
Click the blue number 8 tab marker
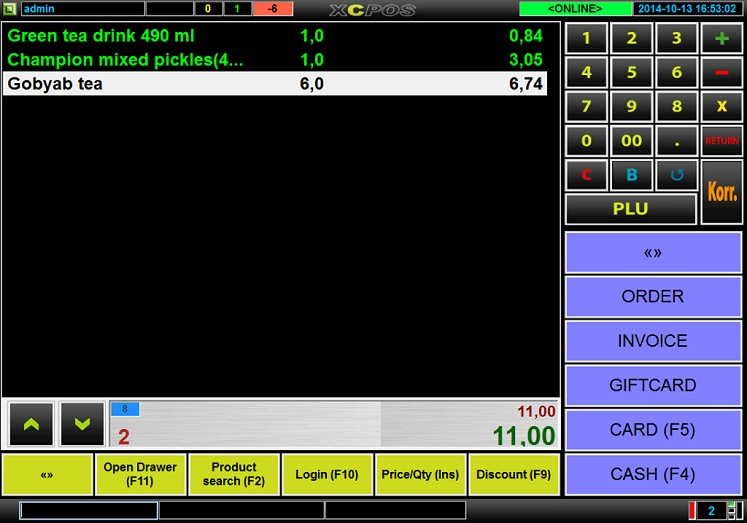[x=125, y=409]
